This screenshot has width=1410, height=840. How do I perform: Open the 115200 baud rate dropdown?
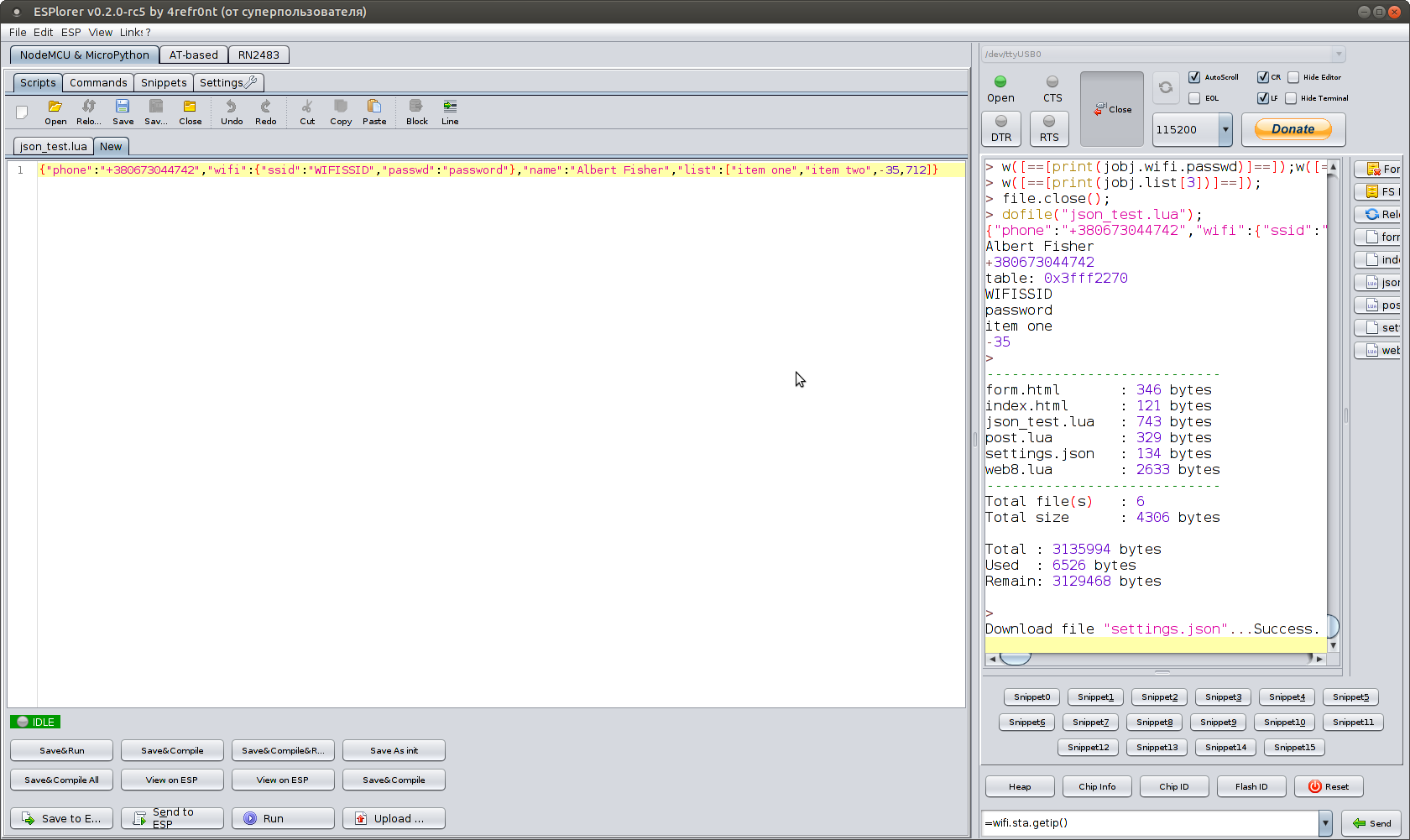pos(1225,130)
